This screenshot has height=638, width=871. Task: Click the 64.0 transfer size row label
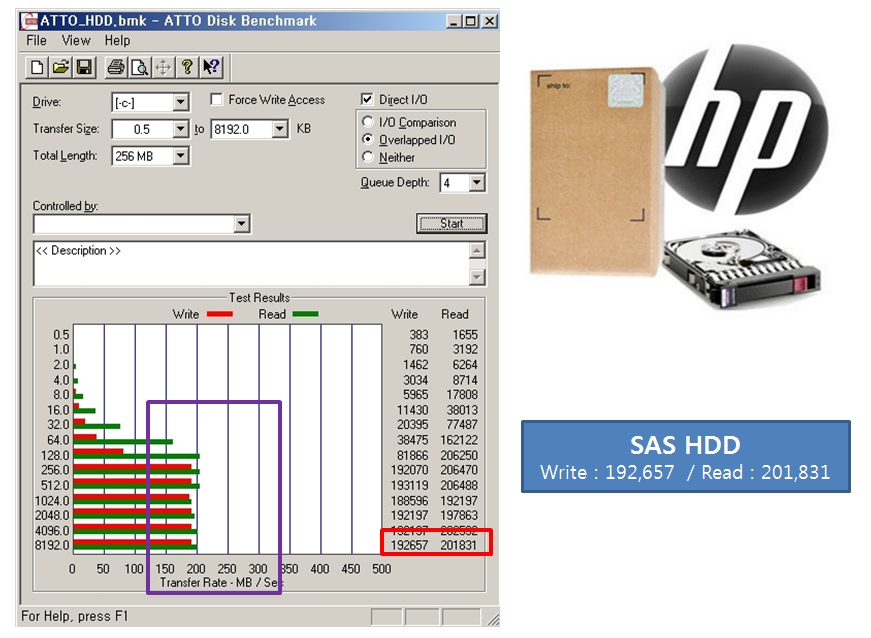58,440
